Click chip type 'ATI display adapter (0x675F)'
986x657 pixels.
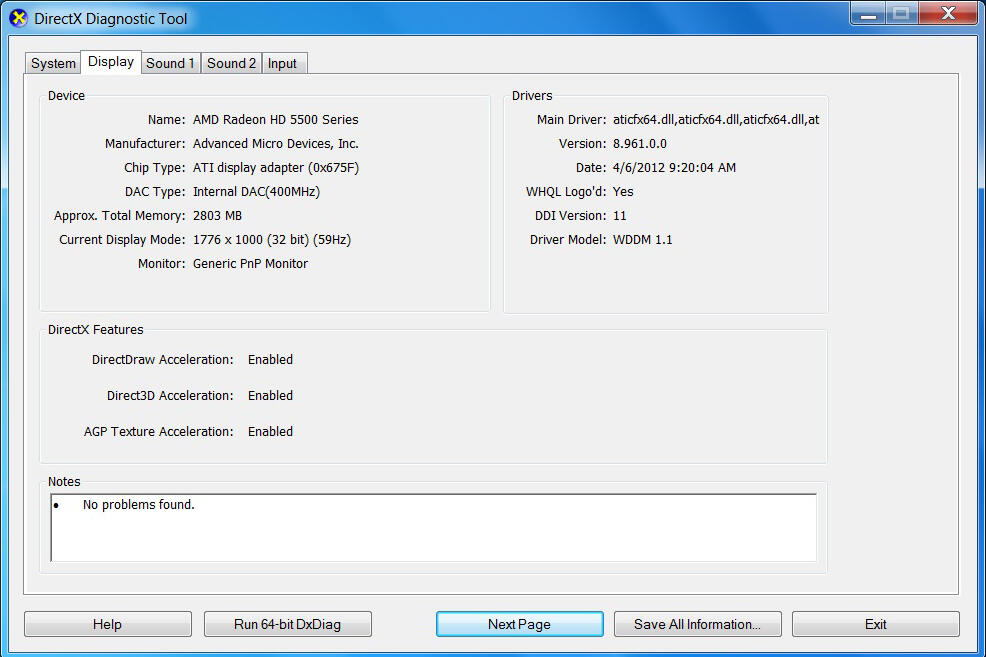(x=275, y=167)
